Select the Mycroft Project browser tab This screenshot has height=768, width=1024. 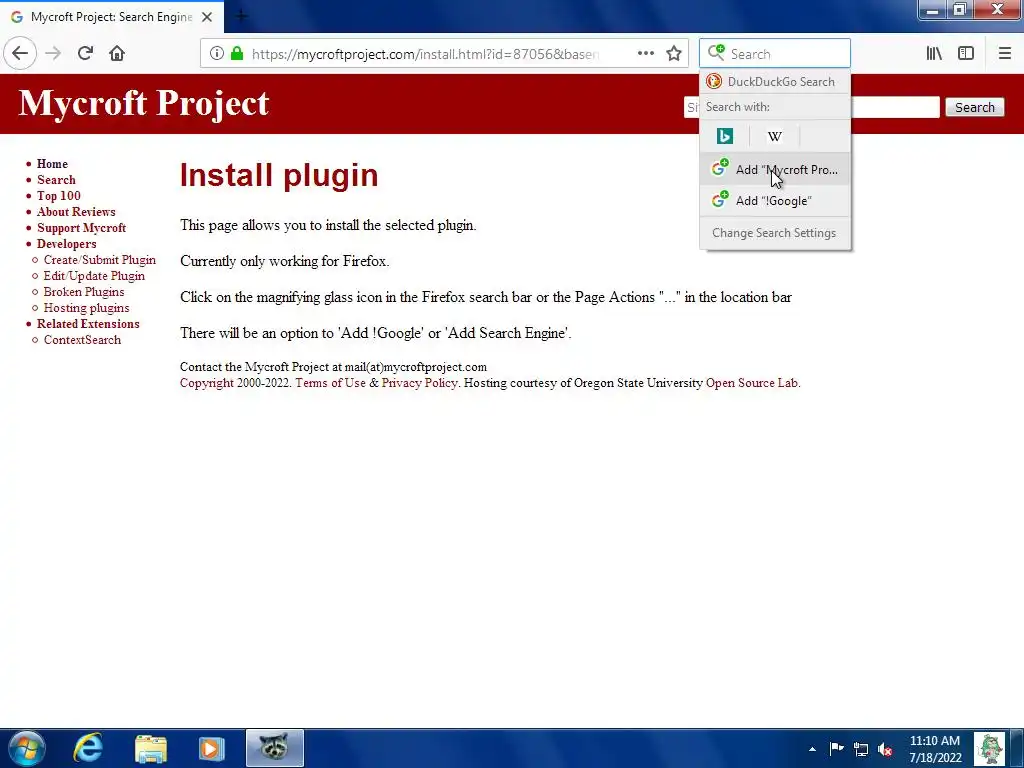coord(111,17)
